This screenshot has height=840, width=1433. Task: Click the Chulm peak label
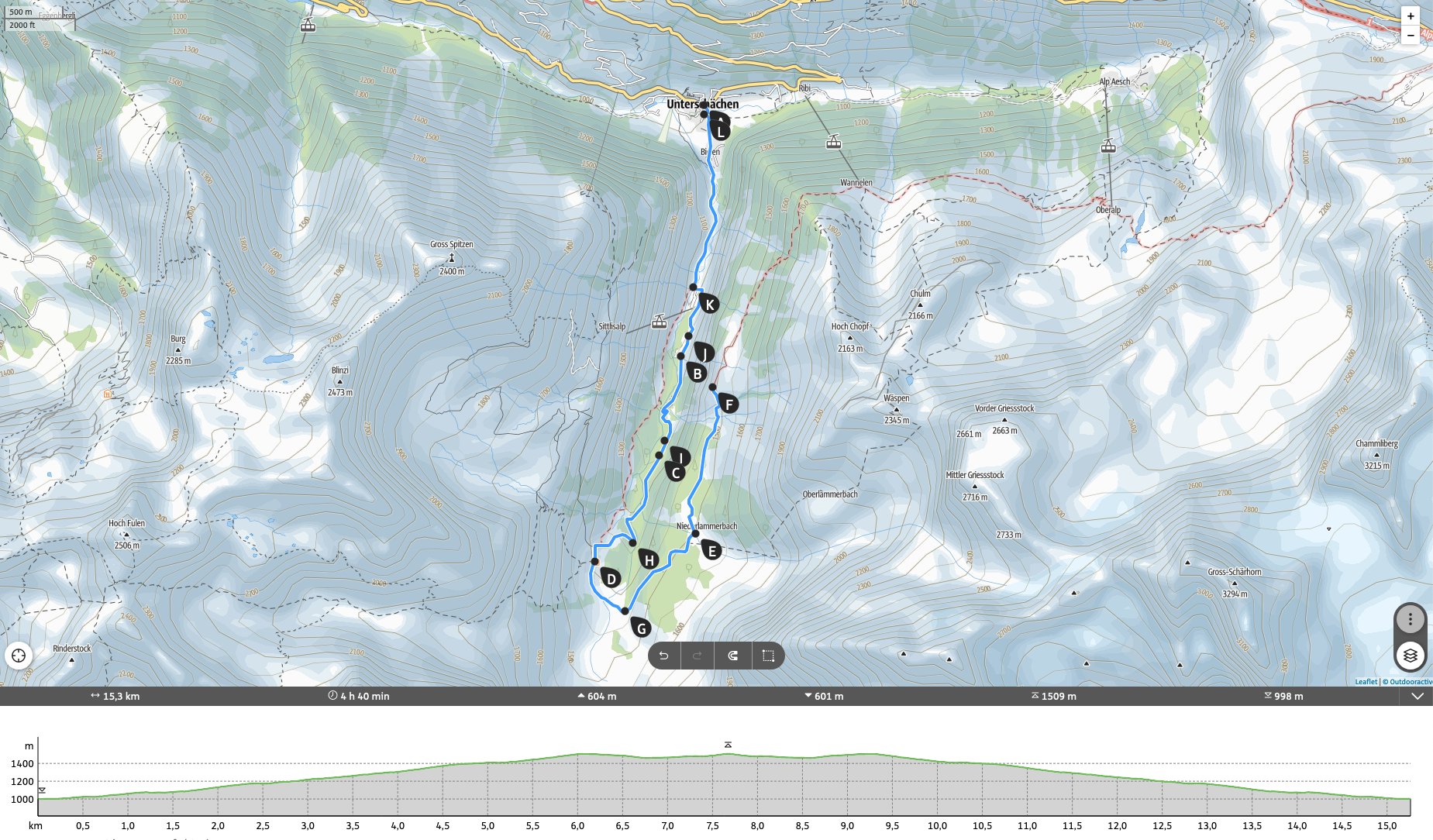coord(921,294)
